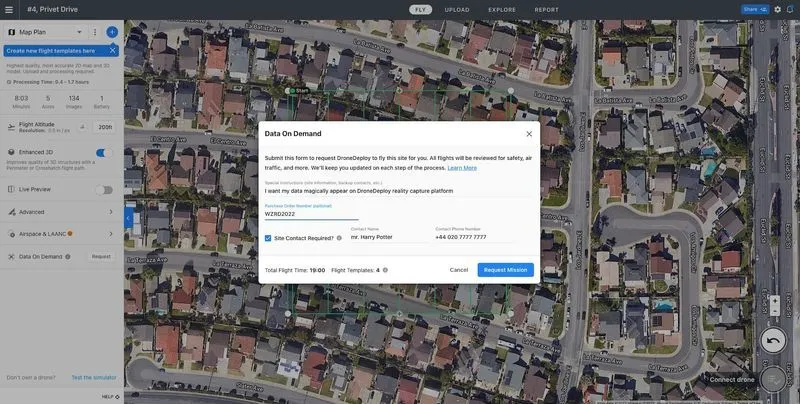Viewport: 800px width, 404px height.
Task: Click the '8:03 Minutes' statistic
Action: [x=21, y=102]
